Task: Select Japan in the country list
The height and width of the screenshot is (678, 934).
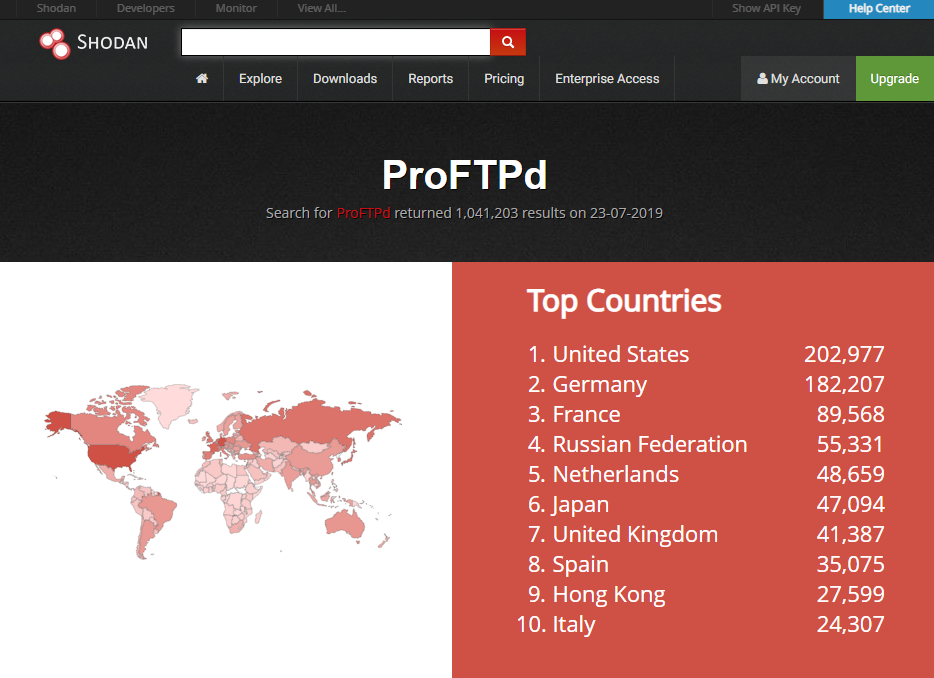Action: 580,505
